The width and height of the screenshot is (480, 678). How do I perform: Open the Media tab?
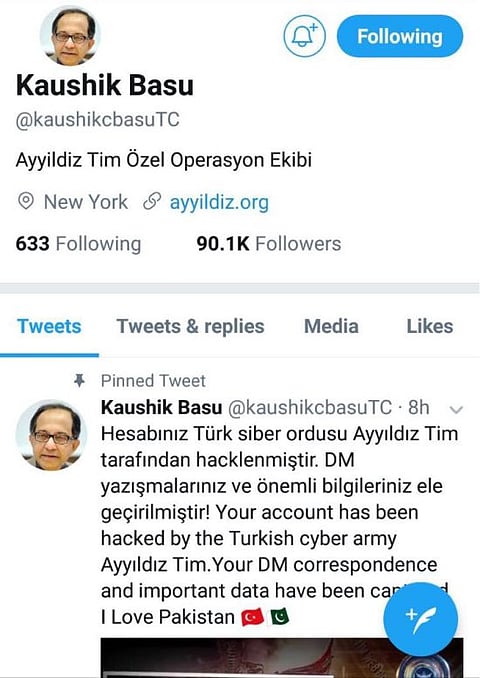(x=331, y=326)
